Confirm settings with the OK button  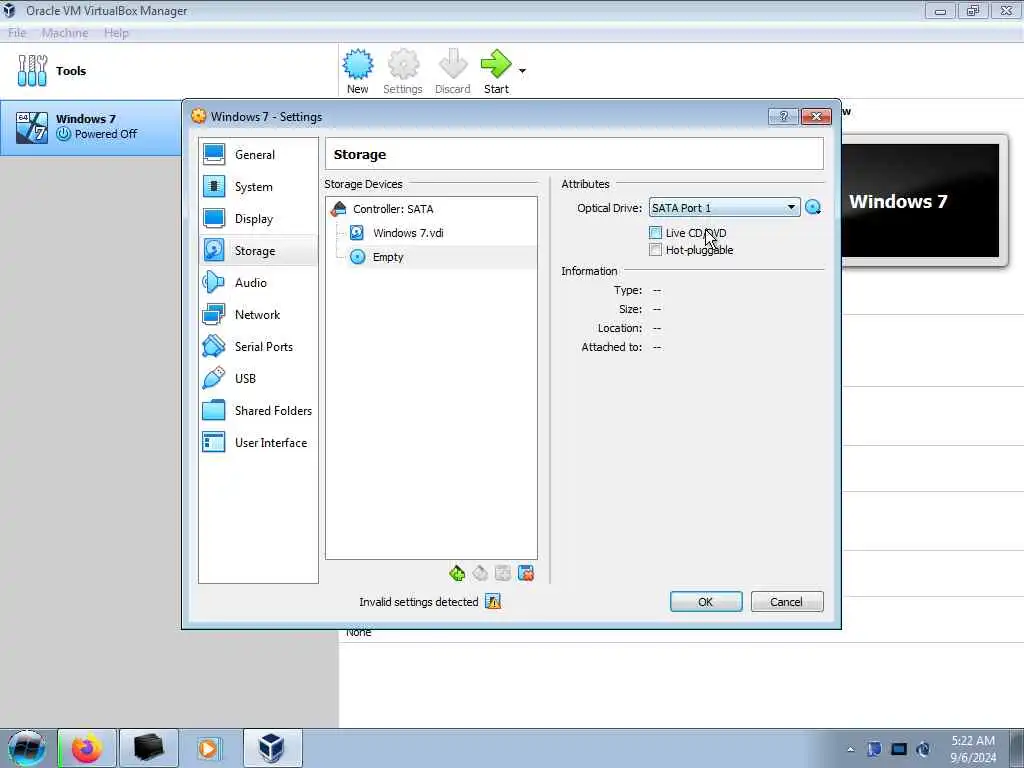(x=706, y=601)
